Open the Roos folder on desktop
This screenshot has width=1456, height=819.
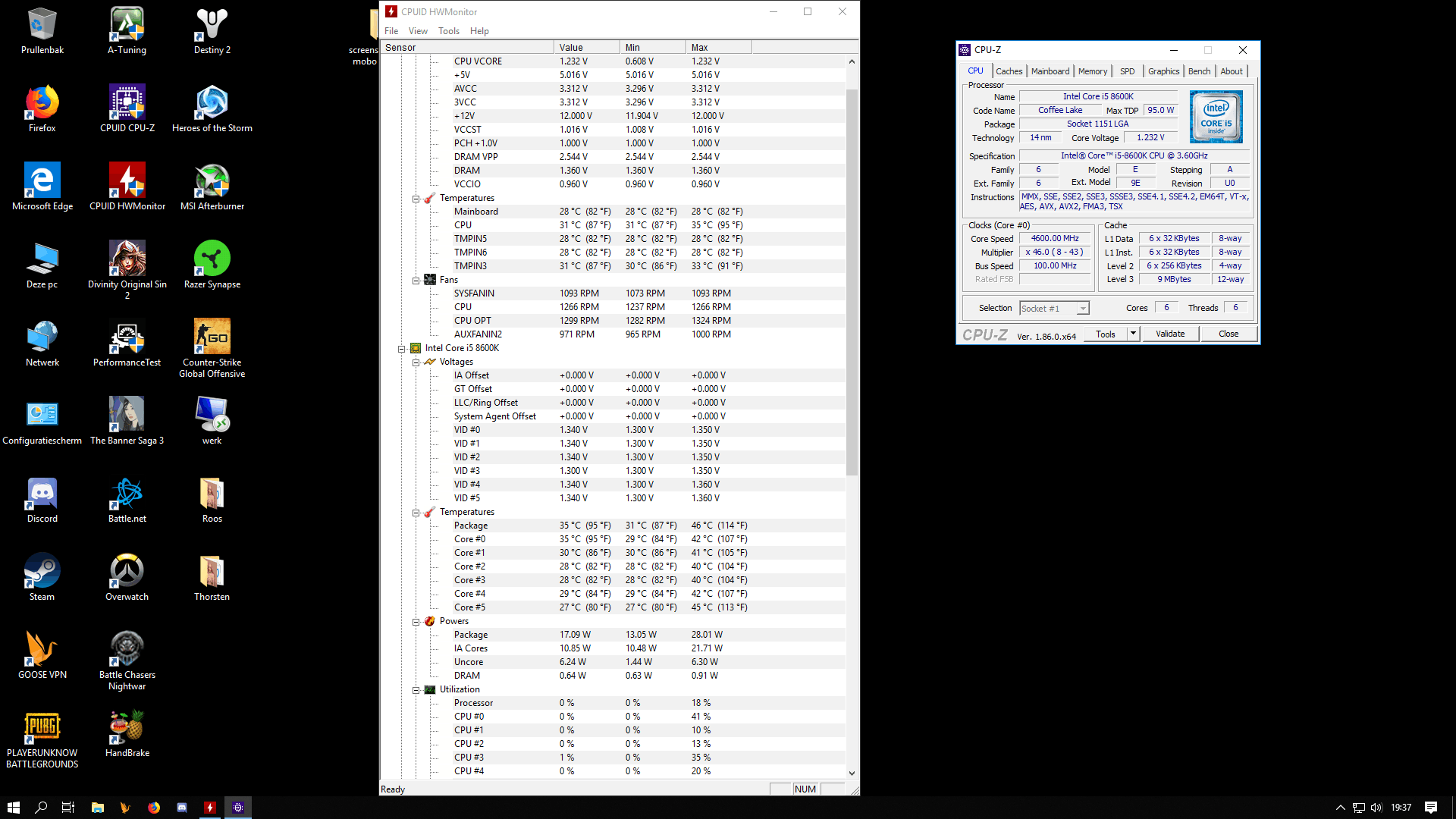tap(212, 499)
